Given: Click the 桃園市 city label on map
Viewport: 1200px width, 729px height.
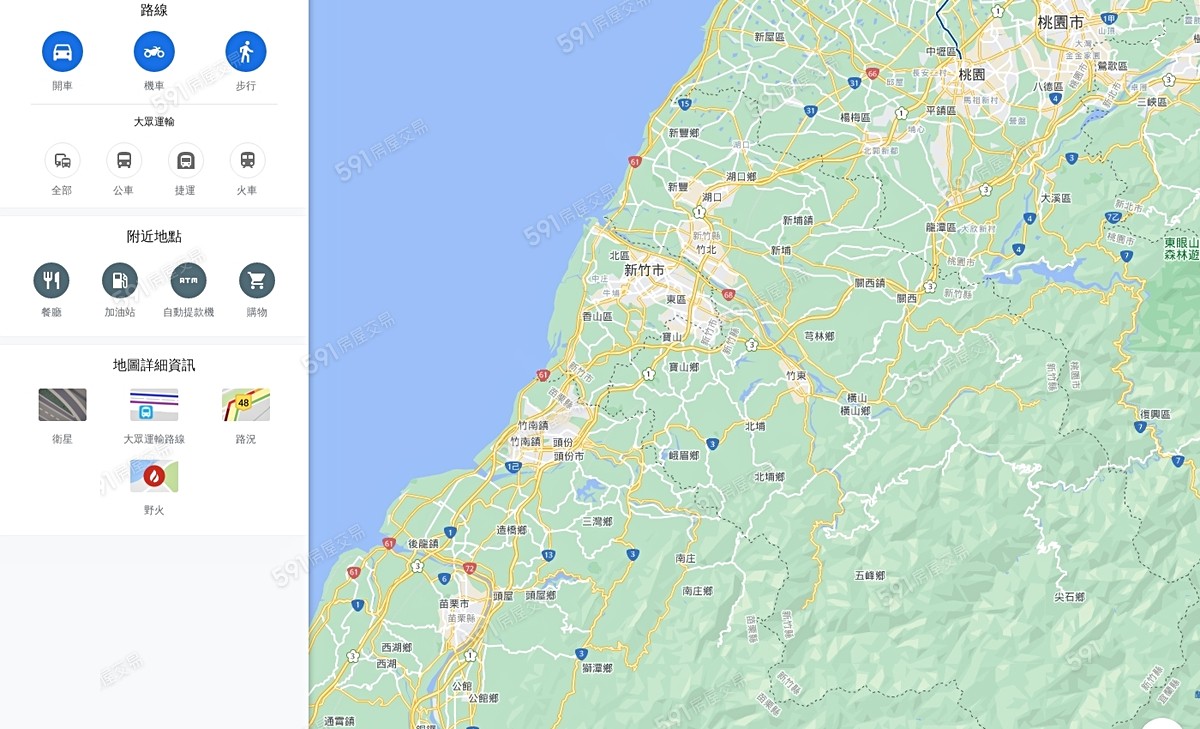Looking at the screenshot, I should [x=1060, y=22].
